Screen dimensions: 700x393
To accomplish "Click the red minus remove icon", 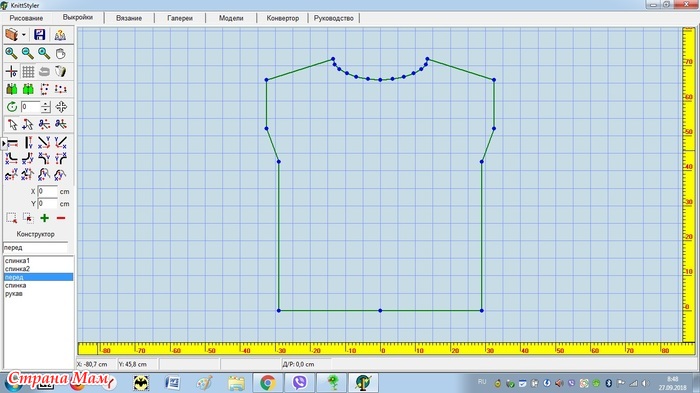I will pos(61,218).
